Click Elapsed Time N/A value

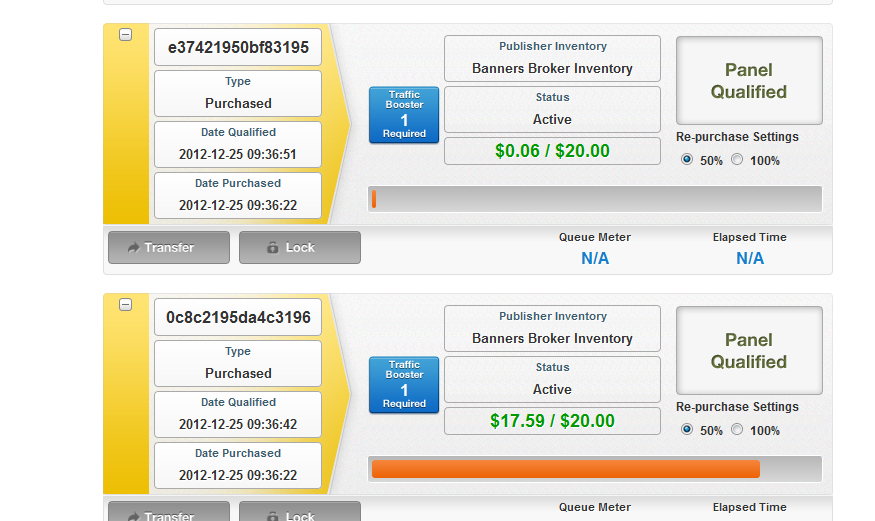[749, 258]
